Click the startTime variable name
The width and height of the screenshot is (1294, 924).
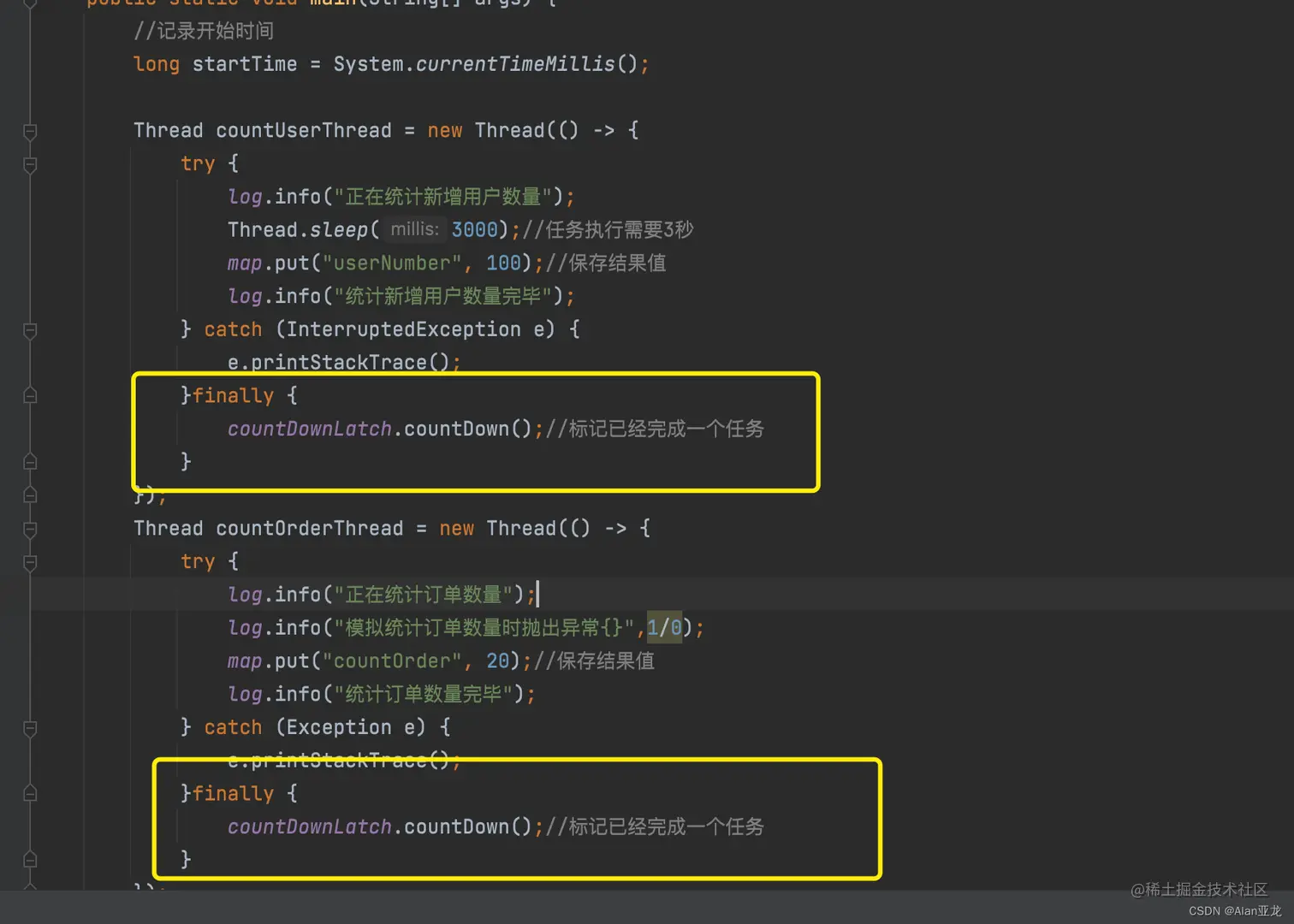[x=245, y=64]
